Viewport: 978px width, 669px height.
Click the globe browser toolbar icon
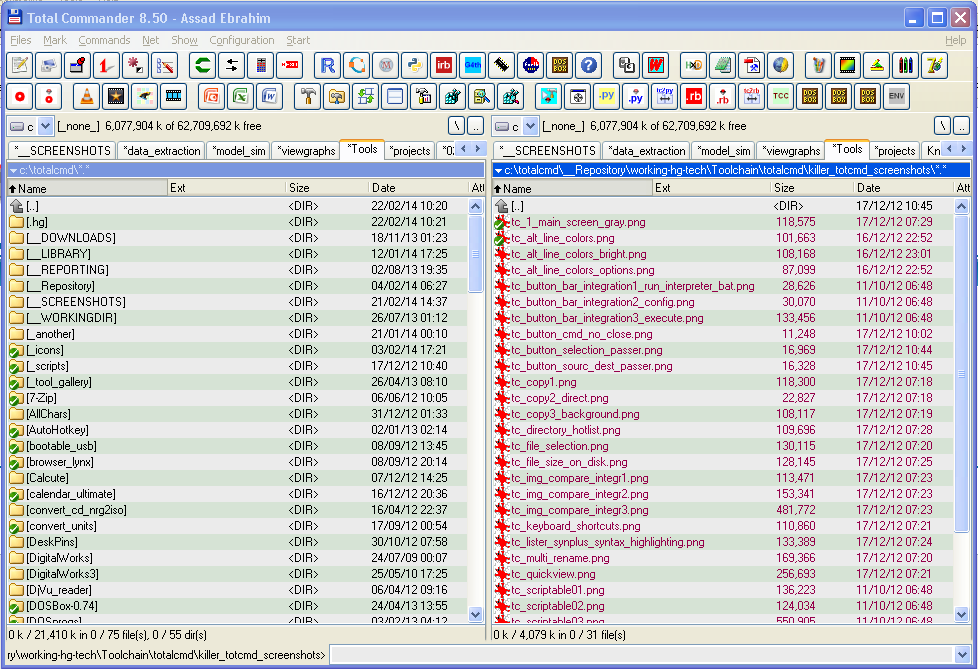(x=780, y=65)
